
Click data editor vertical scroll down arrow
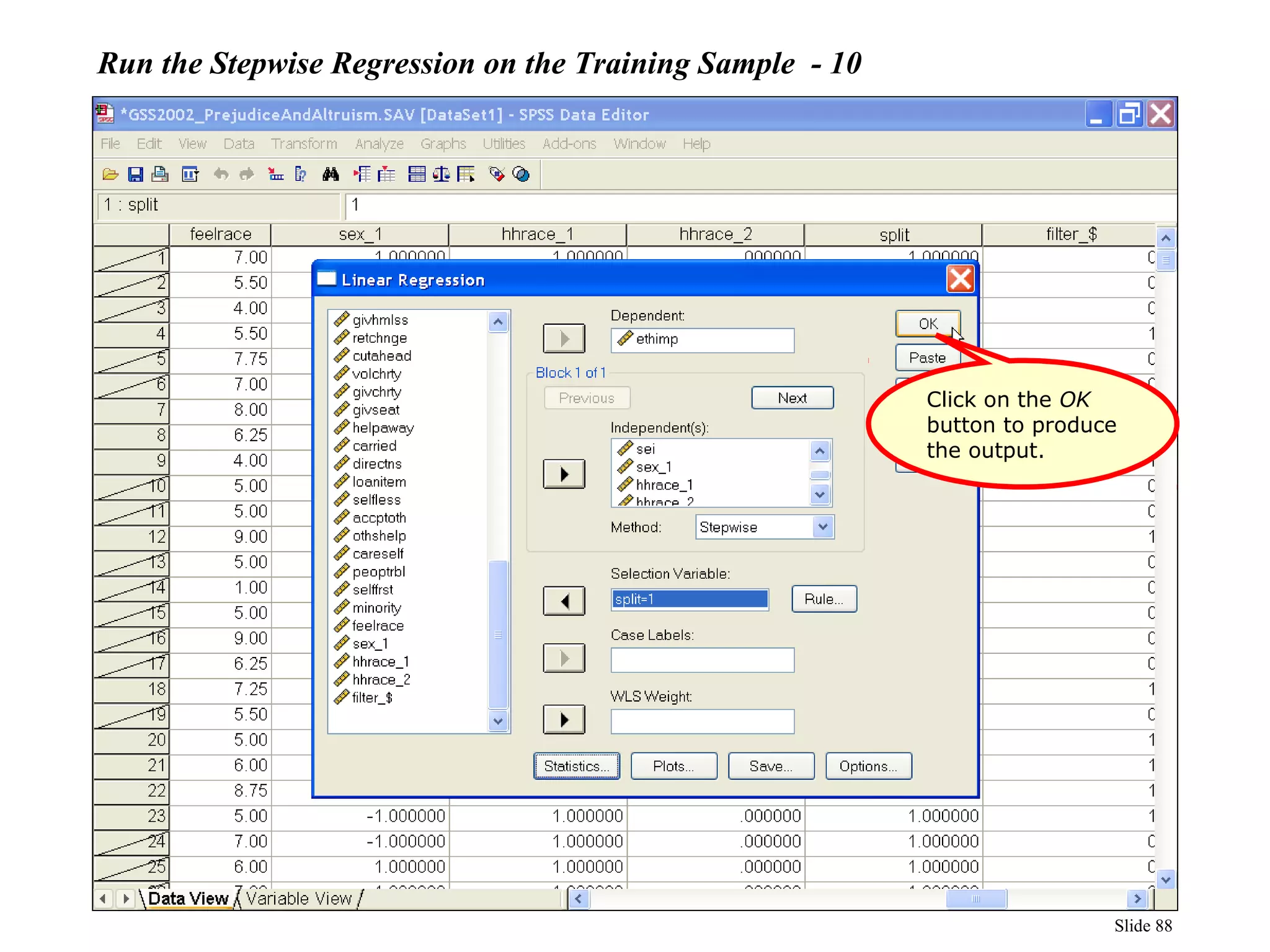[1166, 879]
